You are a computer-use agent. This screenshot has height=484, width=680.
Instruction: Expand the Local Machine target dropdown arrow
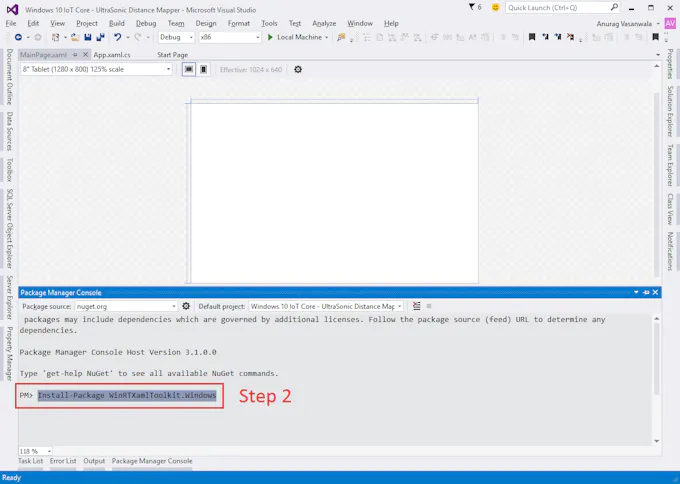click(327, 37)
